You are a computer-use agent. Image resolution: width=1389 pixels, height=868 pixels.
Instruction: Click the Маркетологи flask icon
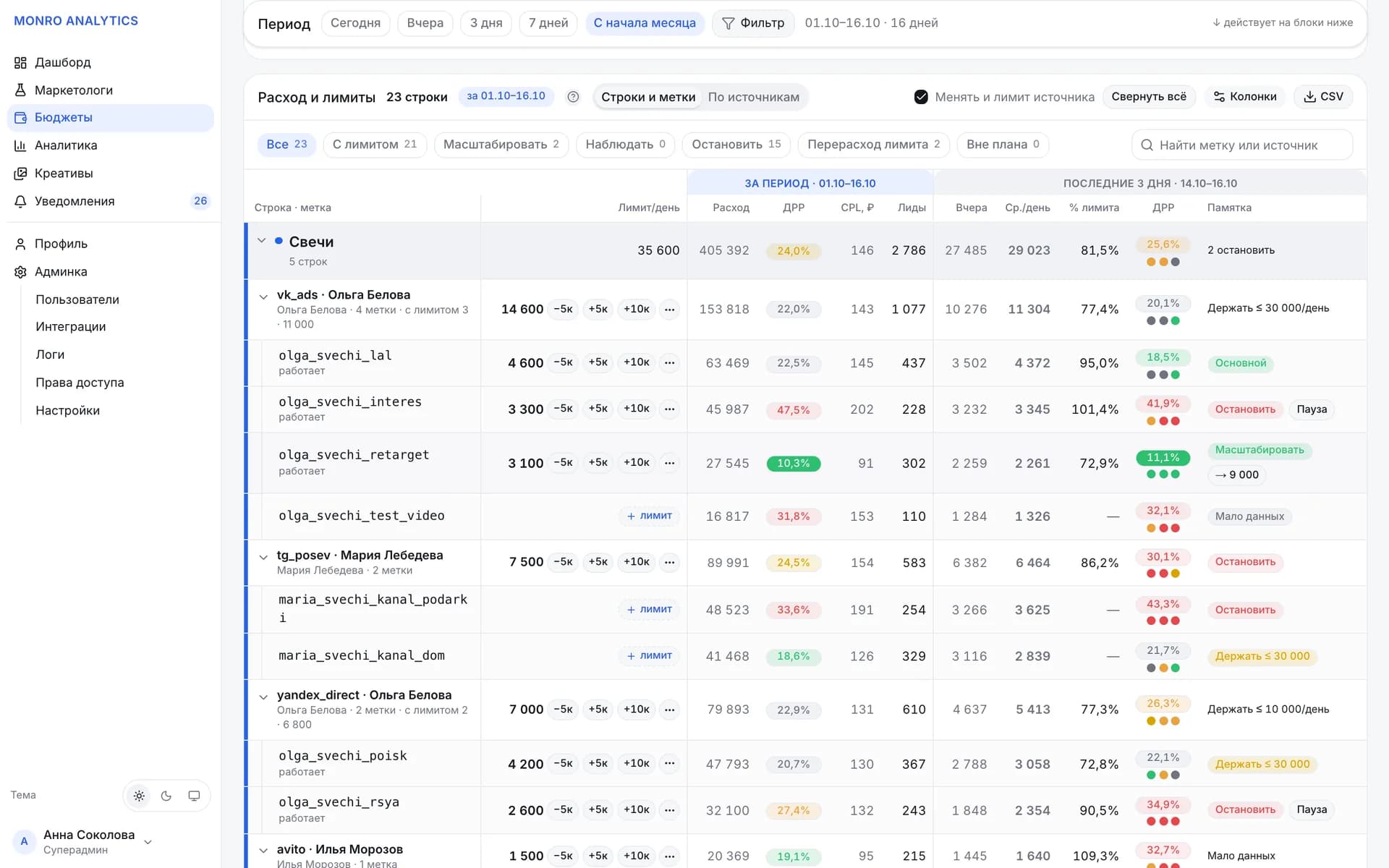[20, 90]
